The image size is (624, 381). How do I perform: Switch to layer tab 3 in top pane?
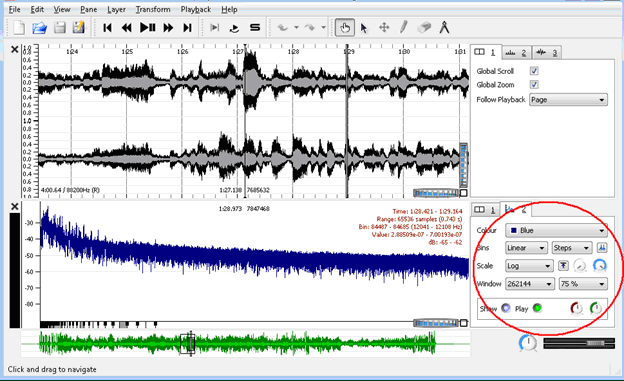click(547, 52)
